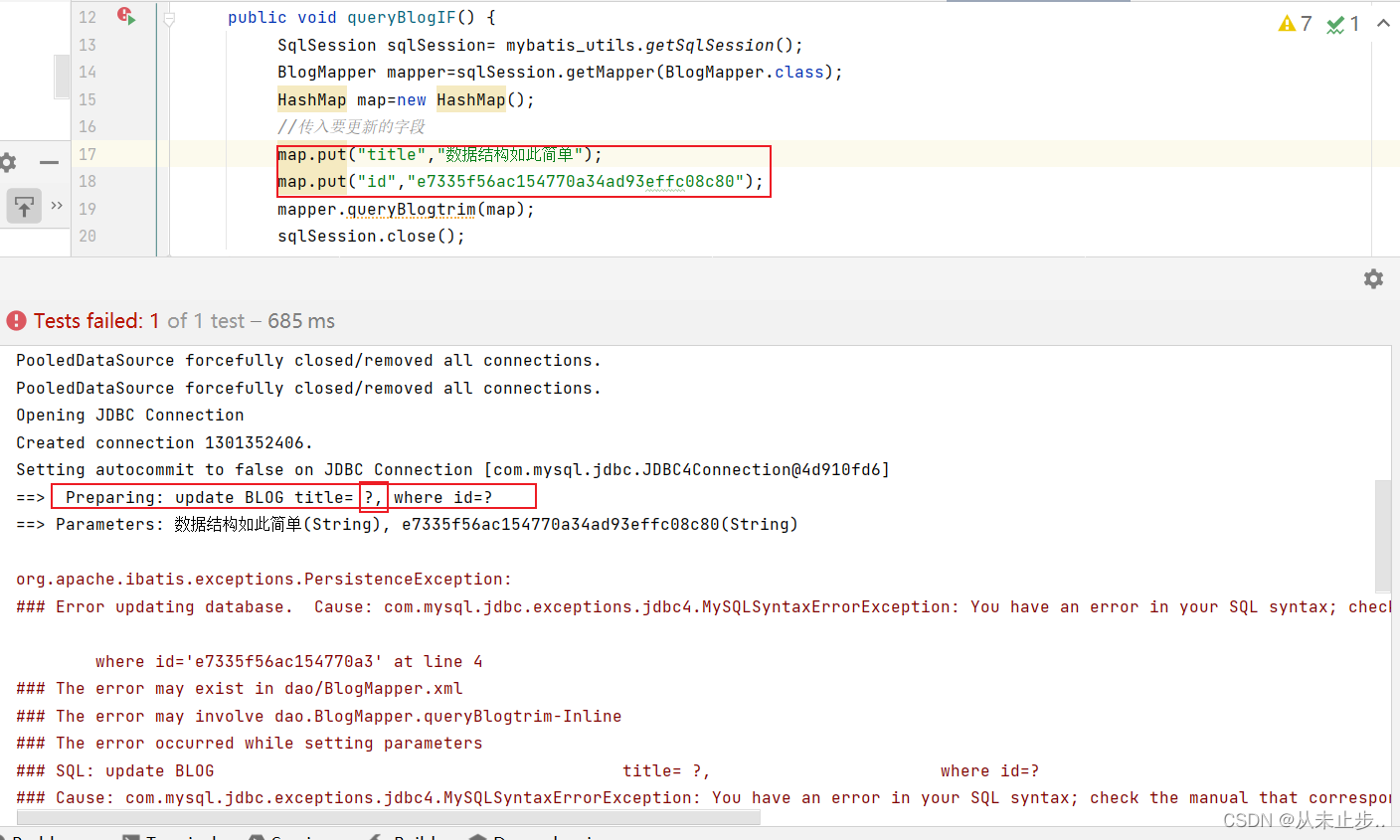Click the last '### Cause: com.mysql.jdbc' line
Image resolution: width=1400 pixels, height=840 pixels.
point(704,797)
